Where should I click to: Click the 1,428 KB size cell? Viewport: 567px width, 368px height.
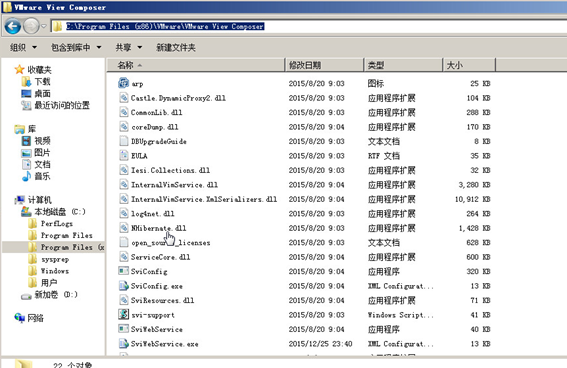click(474, 228)
